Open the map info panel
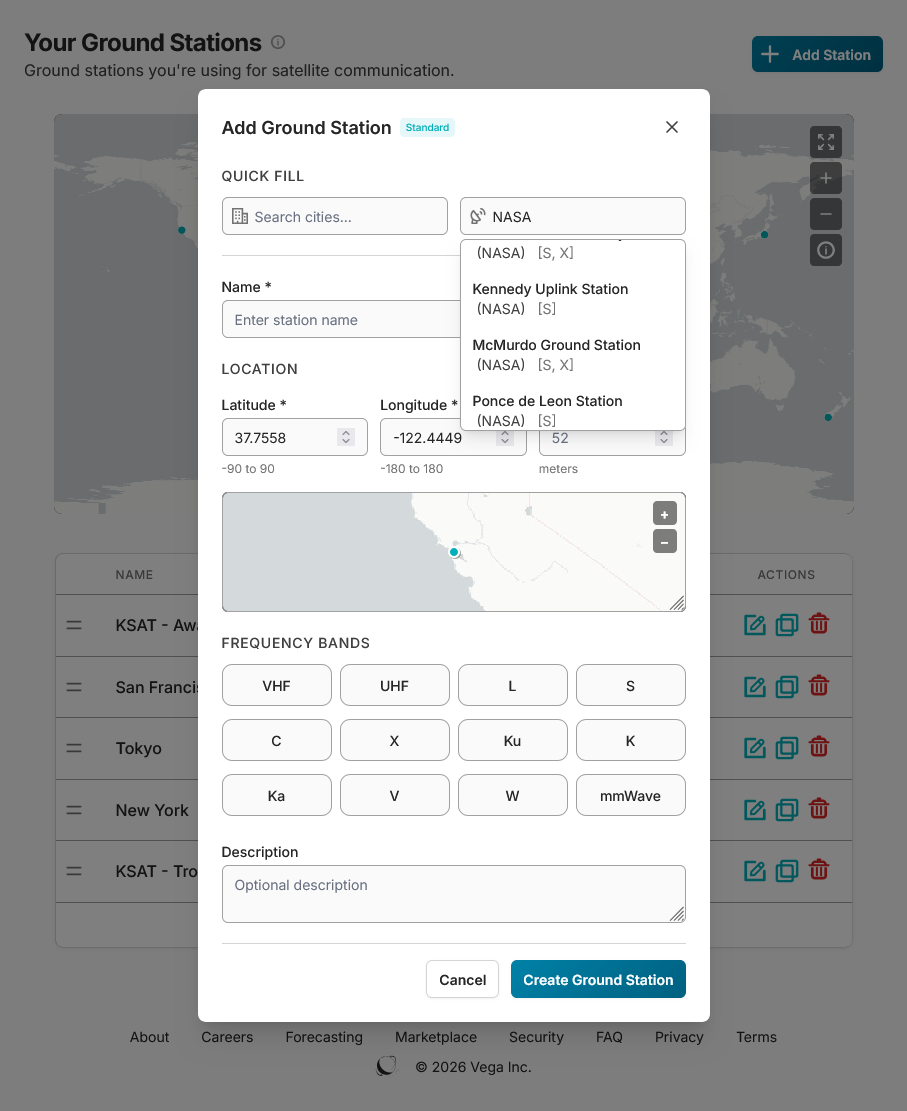The image size is (907, 1111). tap(825, 250)
